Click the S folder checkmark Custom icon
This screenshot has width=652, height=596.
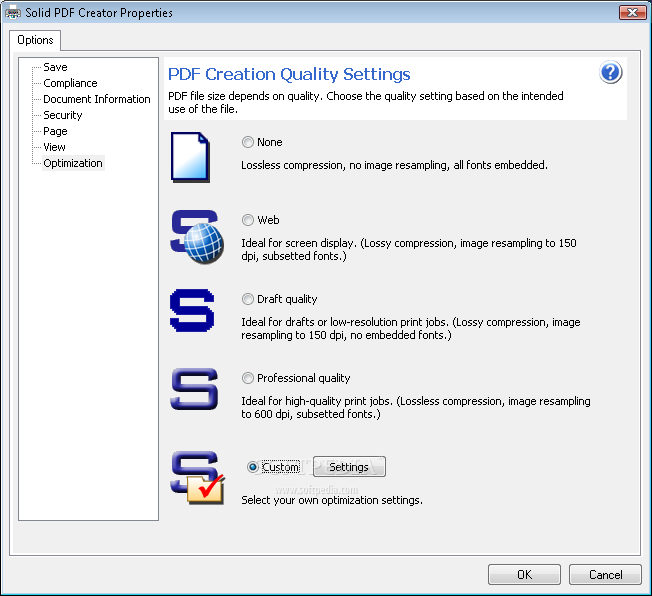pyautogui.click(x=198, y=478)
